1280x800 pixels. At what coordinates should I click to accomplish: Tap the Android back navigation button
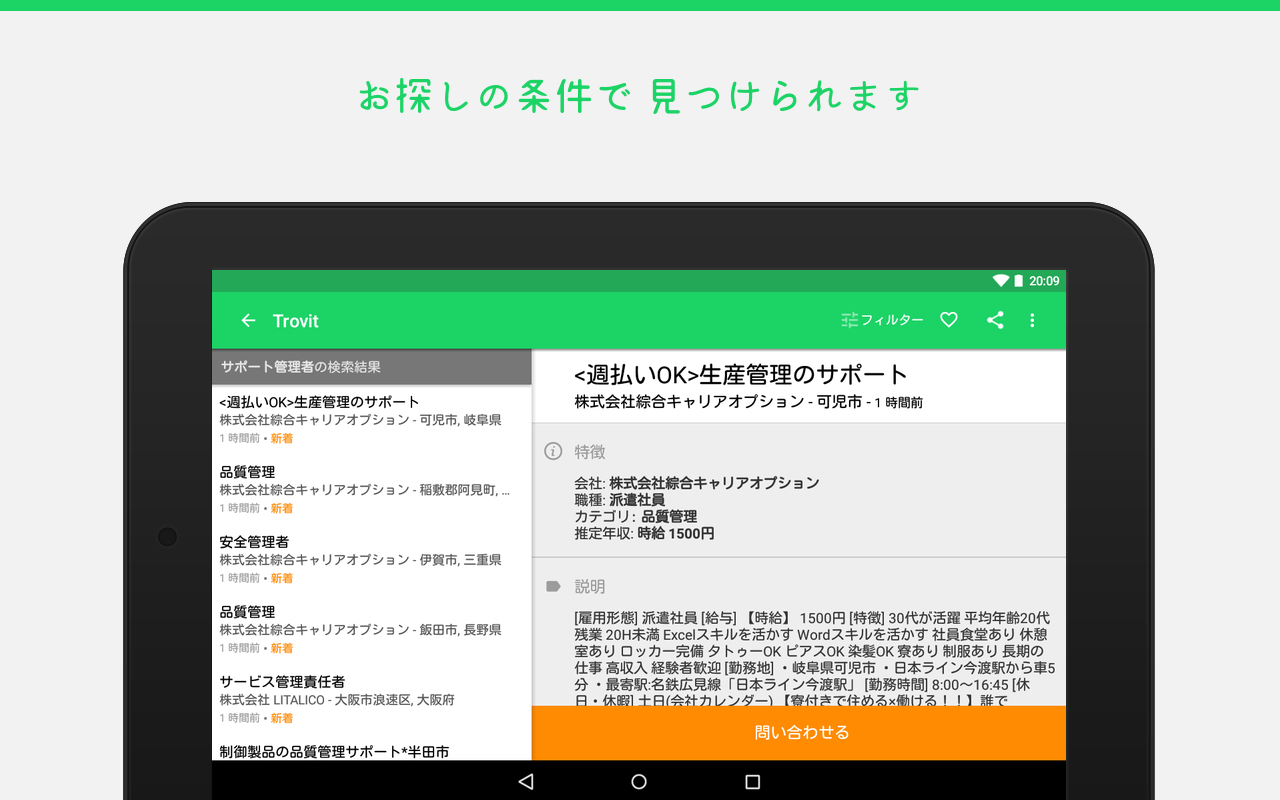coord(526,782)
